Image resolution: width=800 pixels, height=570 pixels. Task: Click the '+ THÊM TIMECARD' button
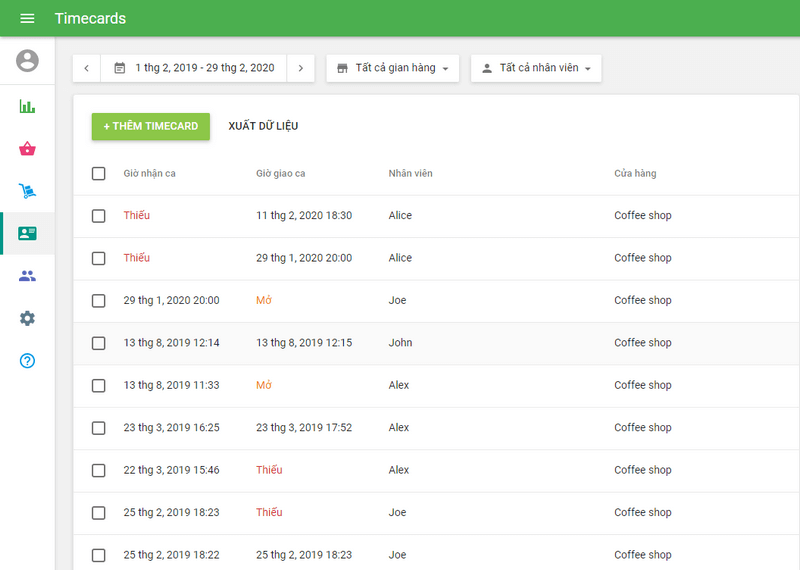pos(151,126)
